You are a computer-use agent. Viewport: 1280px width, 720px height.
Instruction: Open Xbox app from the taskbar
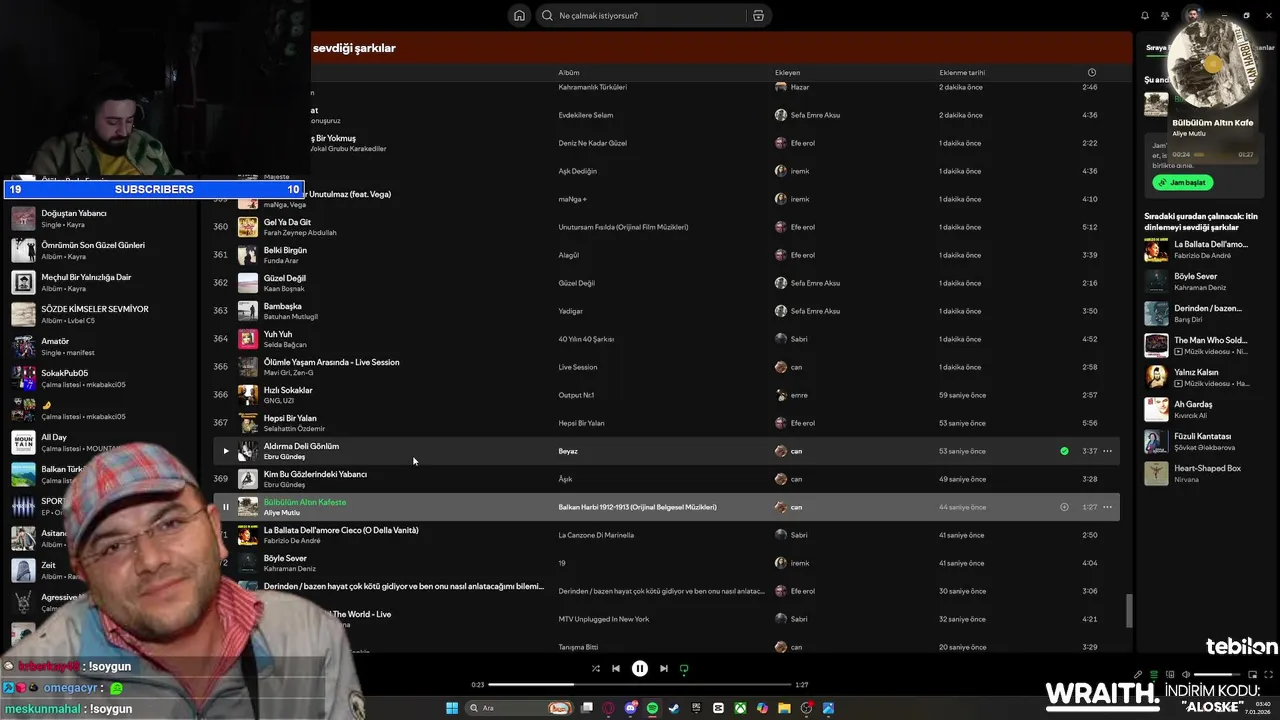pos(740,708)
